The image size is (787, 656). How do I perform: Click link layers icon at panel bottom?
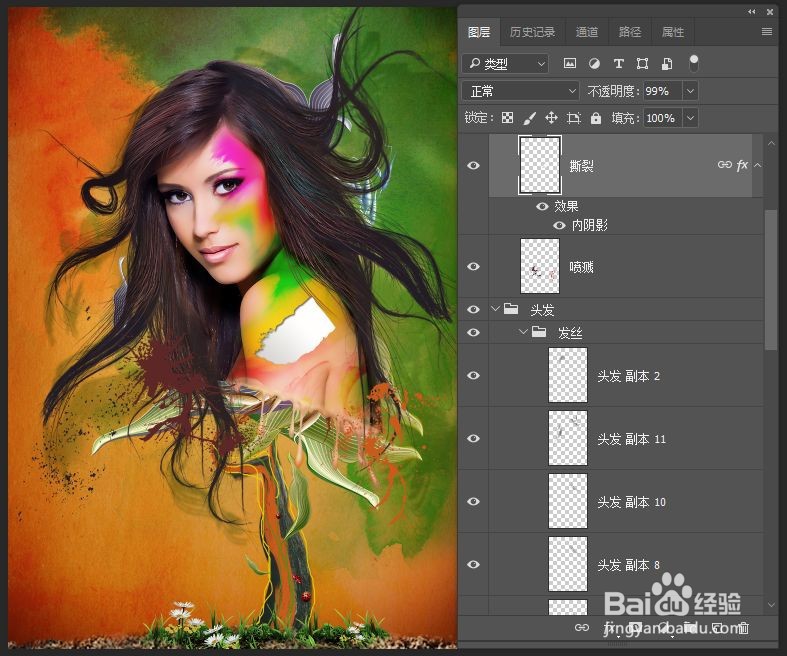click(581, 627)
